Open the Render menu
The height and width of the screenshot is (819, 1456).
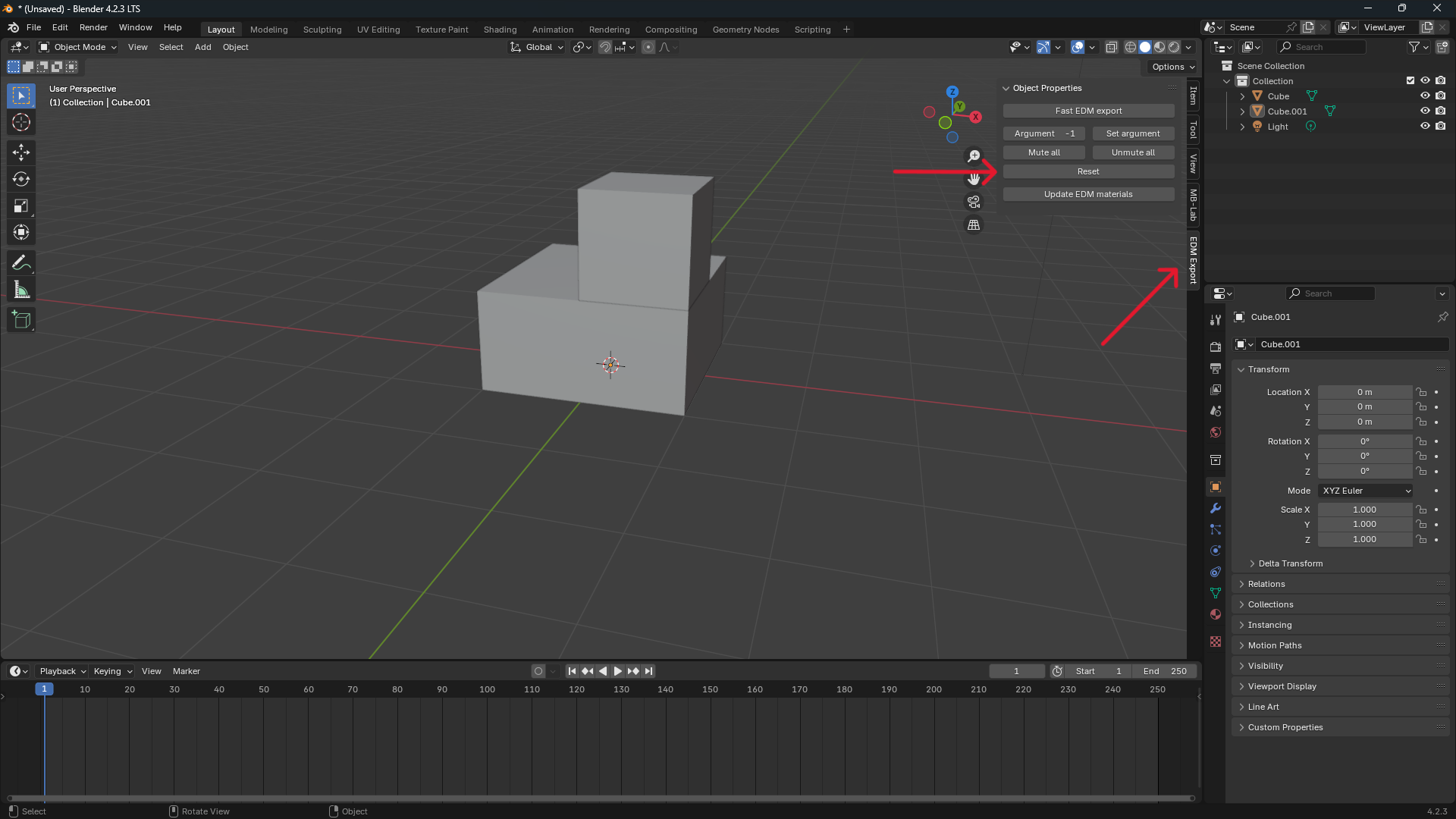tap(93, 27)
